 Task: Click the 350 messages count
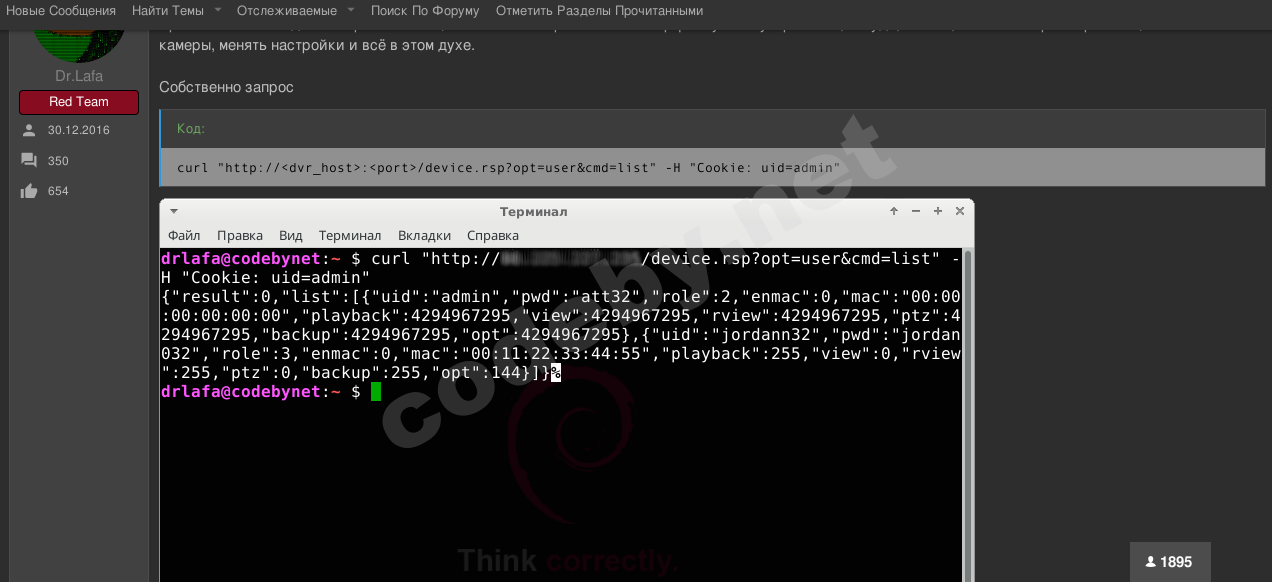pos(58,161)
